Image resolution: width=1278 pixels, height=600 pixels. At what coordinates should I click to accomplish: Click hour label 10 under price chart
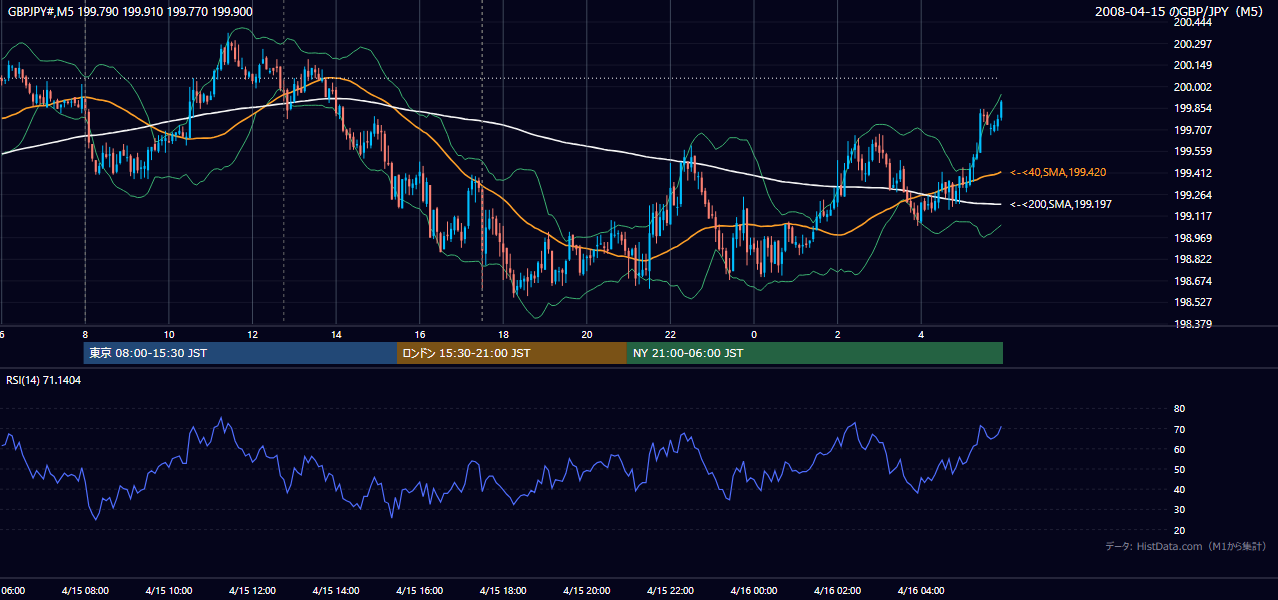(x=169, y=334)
